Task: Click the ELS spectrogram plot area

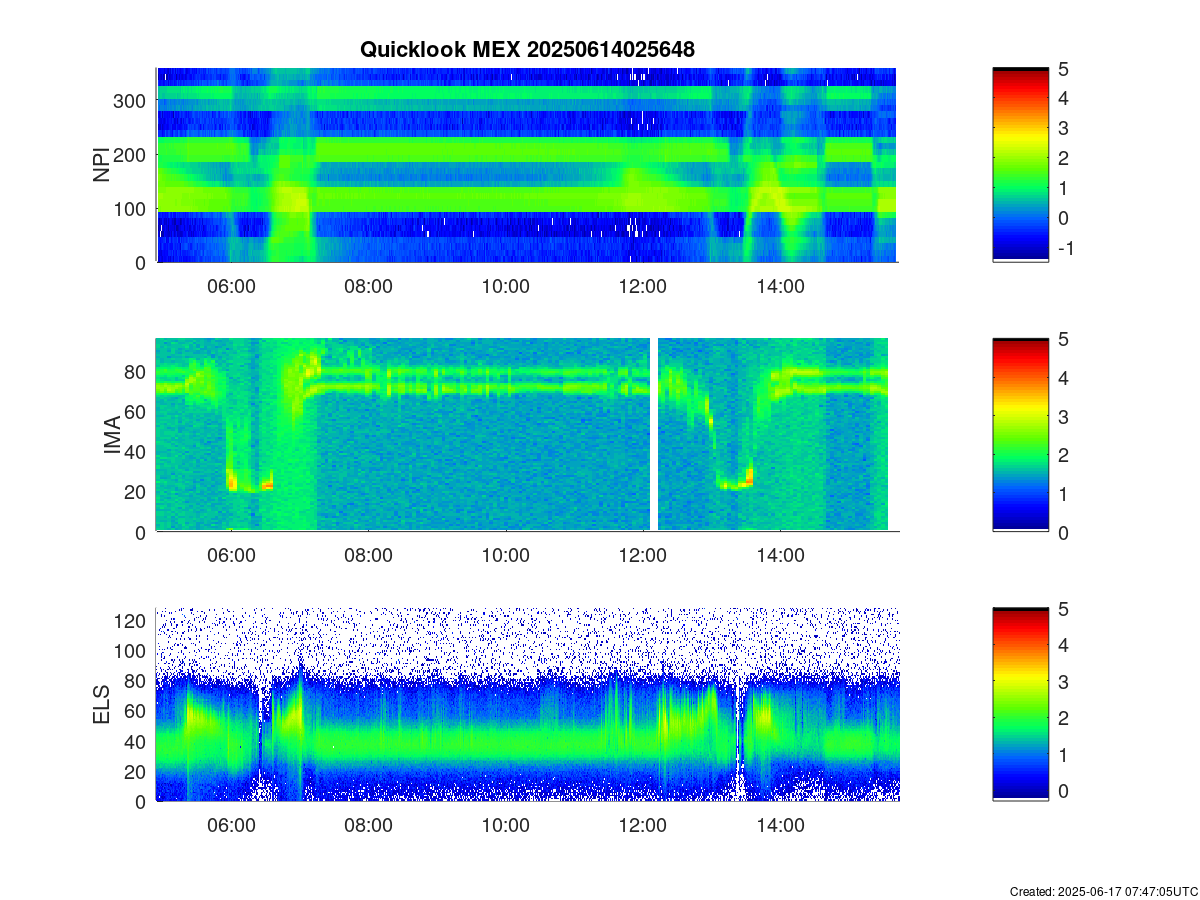Action: coord(526,704)
